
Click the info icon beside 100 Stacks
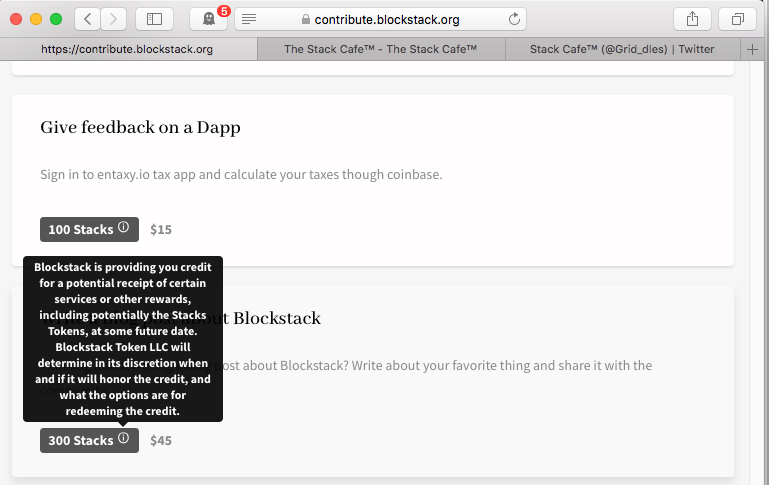pos(124,227)
